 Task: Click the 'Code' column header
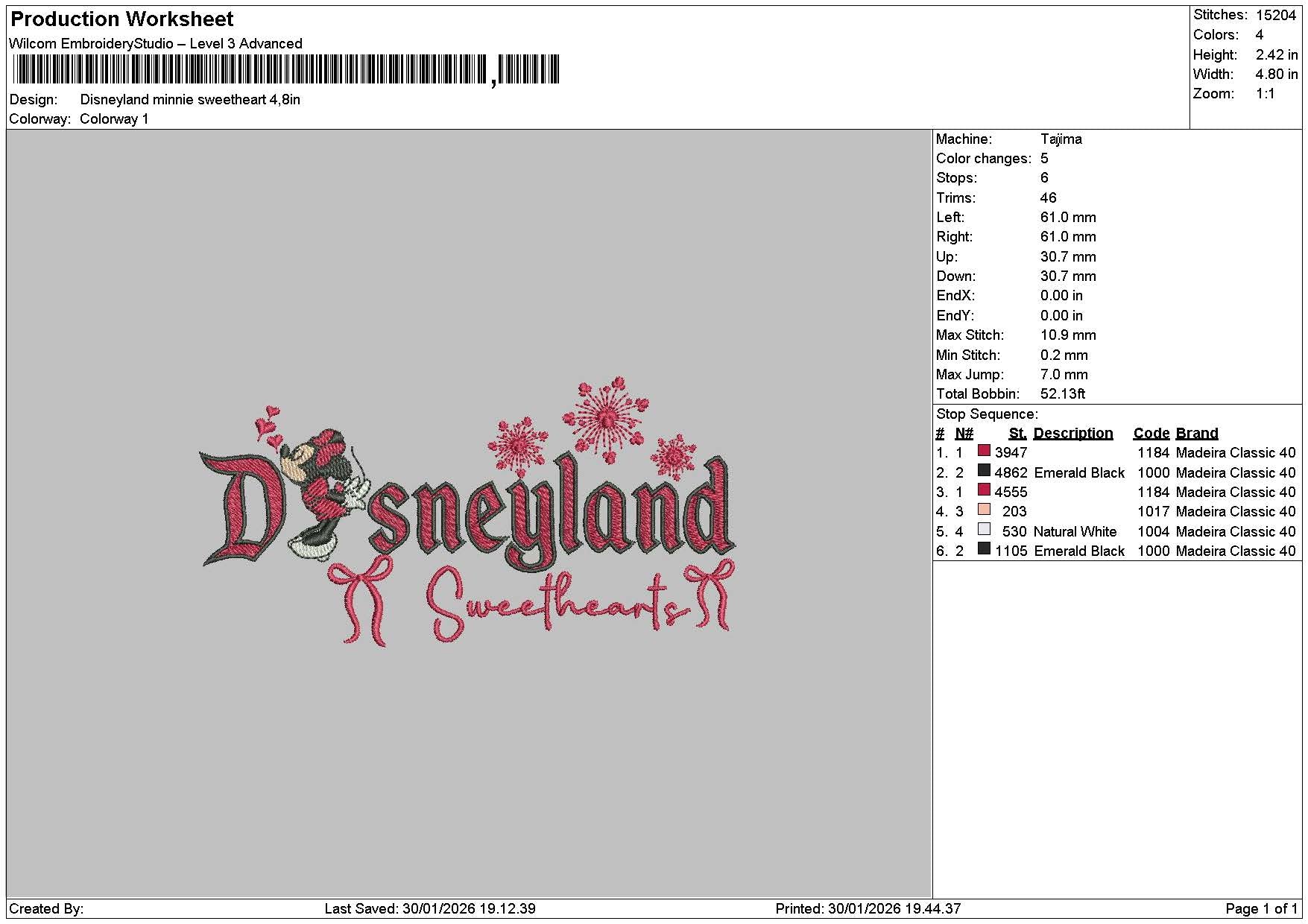click(1151, 434)
